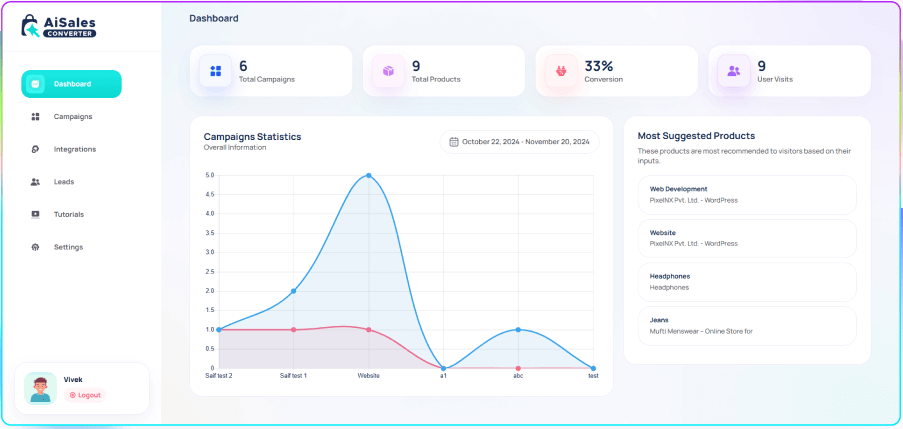
Task: Open the Campaigns menu item
Action: [x=72, y=117]
